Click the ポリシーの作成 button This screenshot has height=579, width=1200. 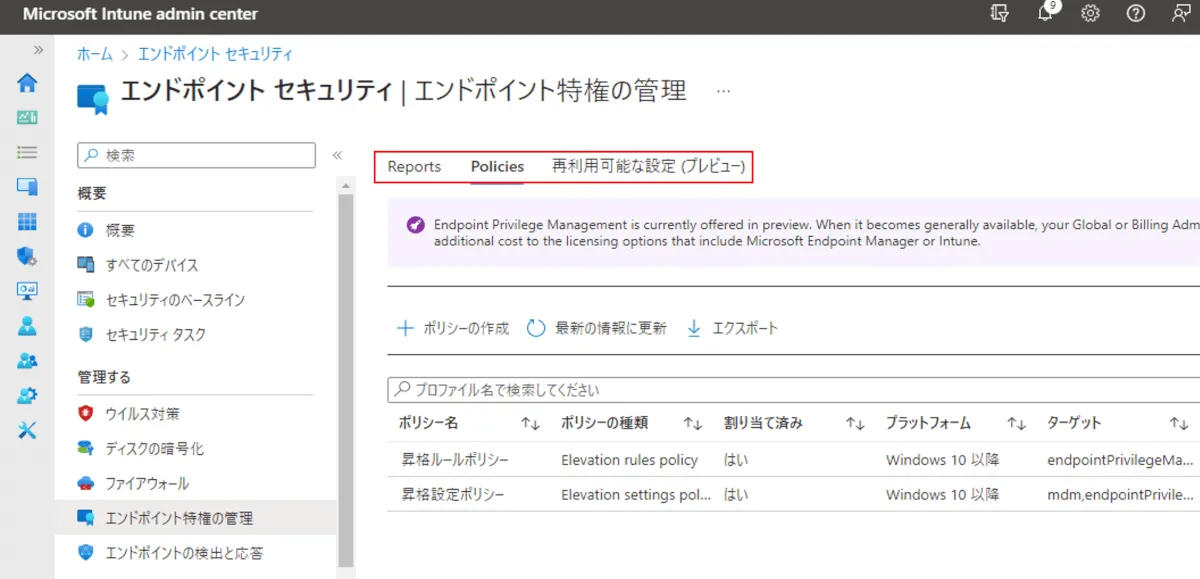tap(453, 328)
